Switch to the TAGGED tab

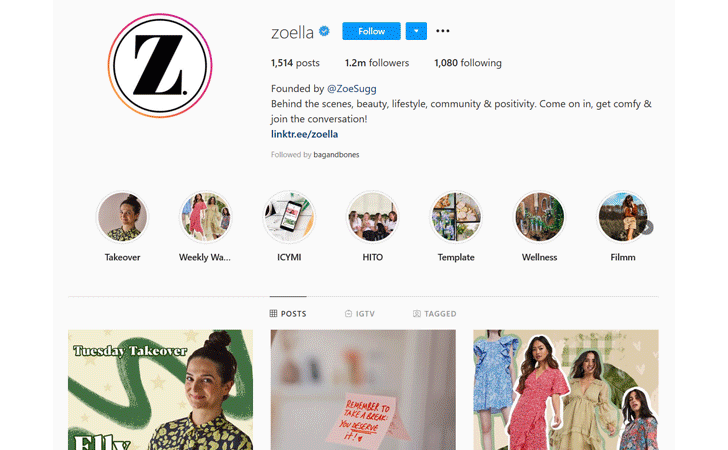[x=435, y=314]
